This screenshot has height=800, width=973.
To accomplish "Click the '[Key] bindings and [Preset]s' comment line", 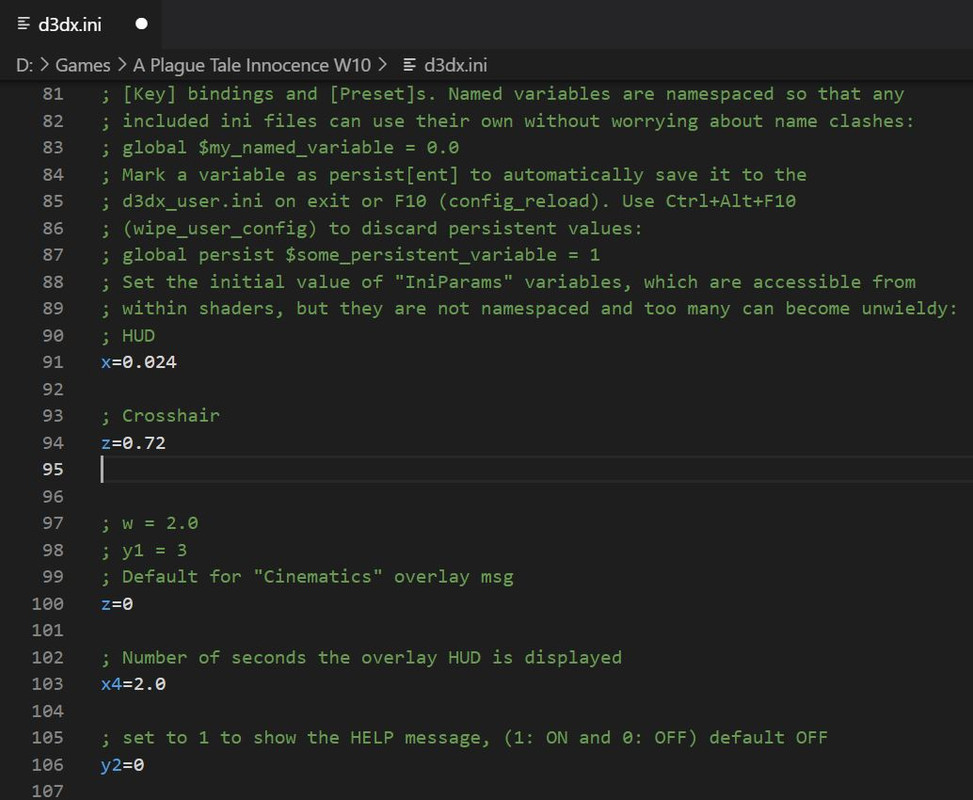I will 503,94.
